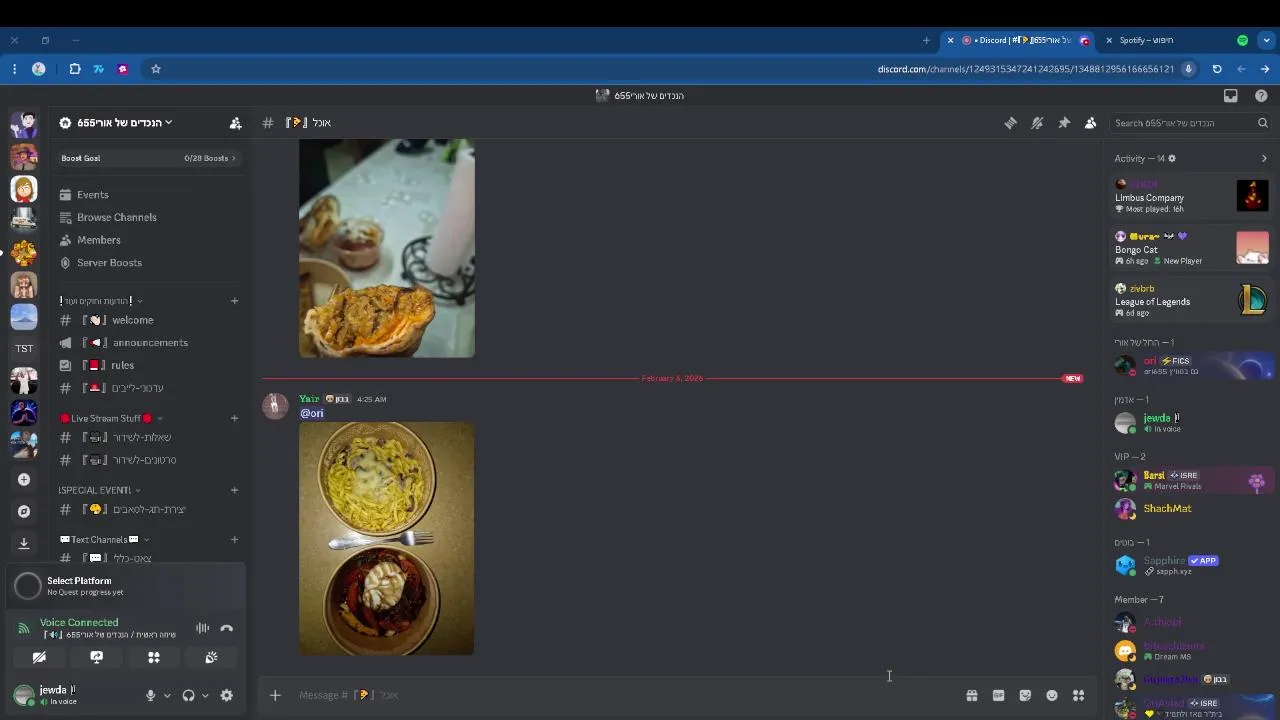Click Select Platform quest card
Viewport: 1280px width, 720px height.
click(125, 586)
